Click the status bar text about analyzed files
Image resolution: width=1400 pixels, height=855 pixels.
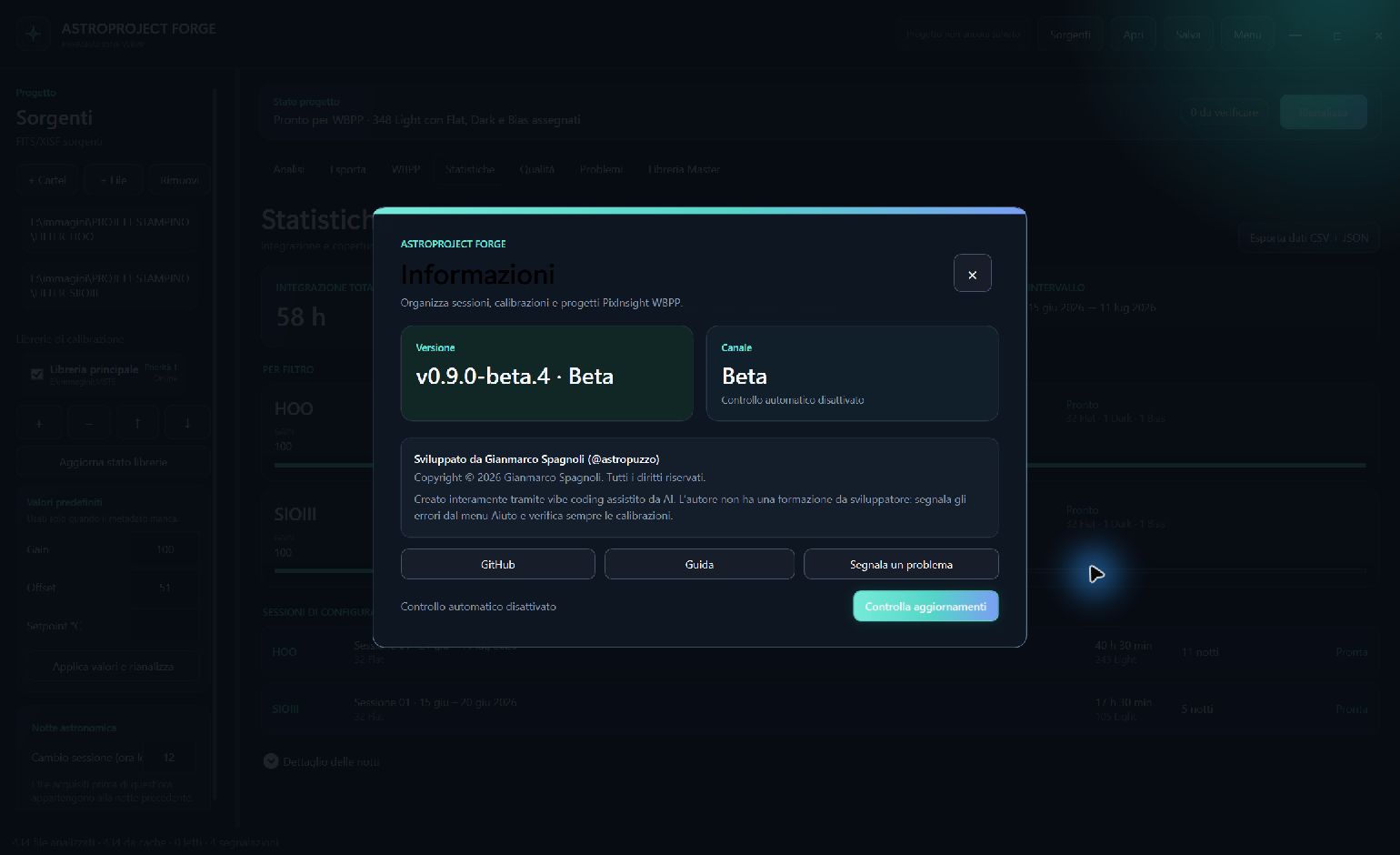coord(146,842)
